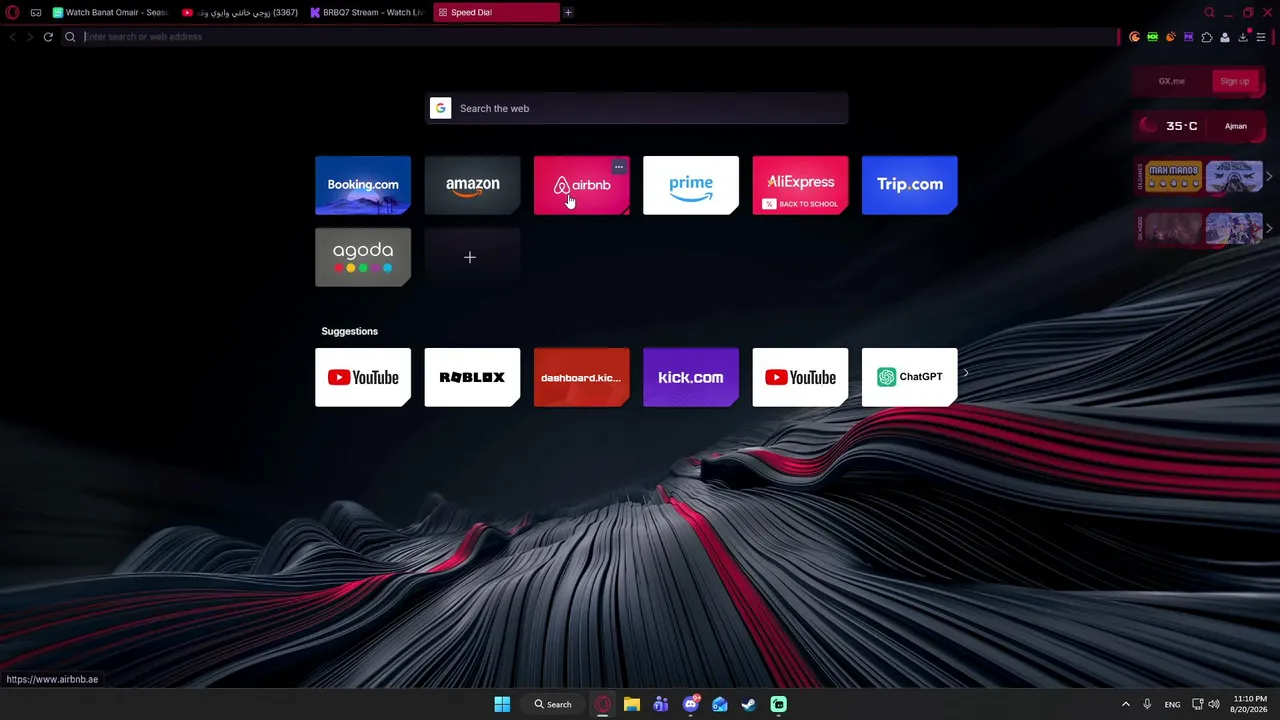Open the workspaces icon beside the Opera logo
Screen dimensions: 1280x720
[36, 12]
